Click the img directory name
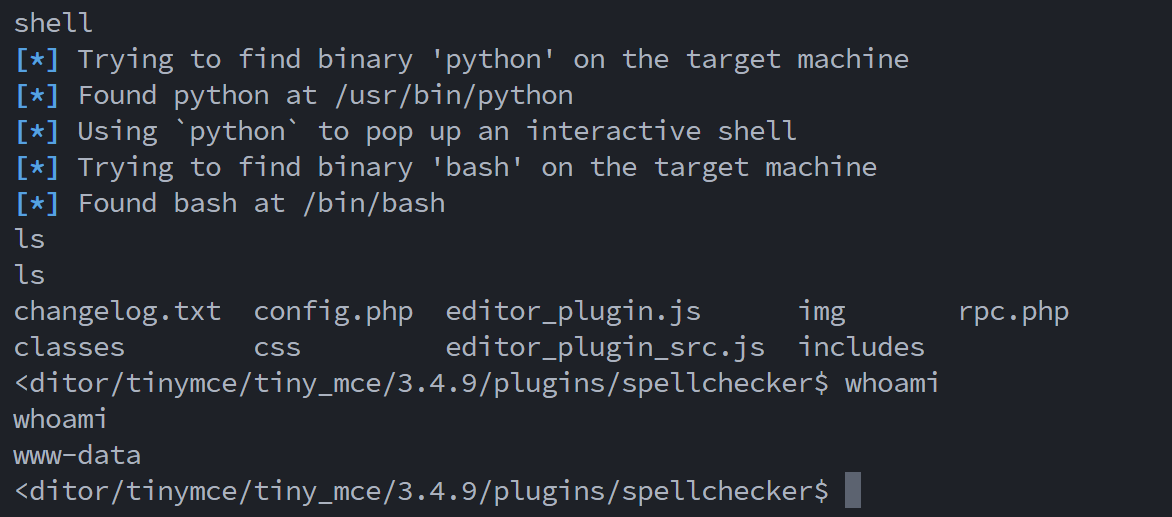The image size is (1172, 517). pyautogui.click(x=821, y=311)
